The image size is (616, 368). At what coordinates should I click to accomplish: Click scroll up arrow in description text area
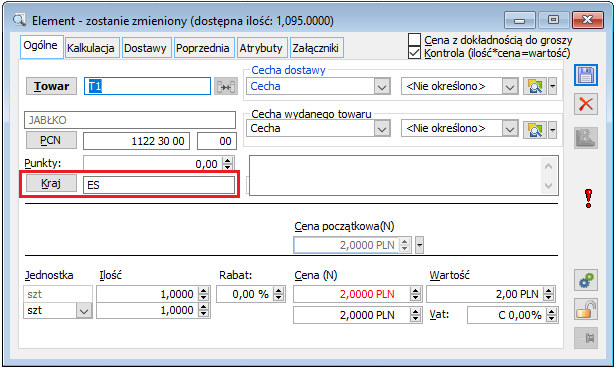548,166
